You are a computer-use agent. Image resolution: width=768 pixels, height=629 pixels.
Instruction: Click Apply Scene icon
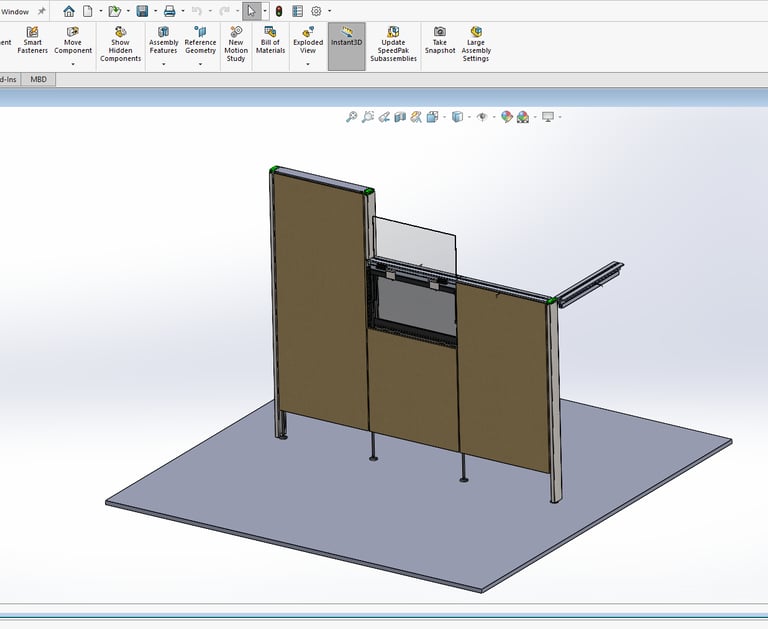pos(523,117)
